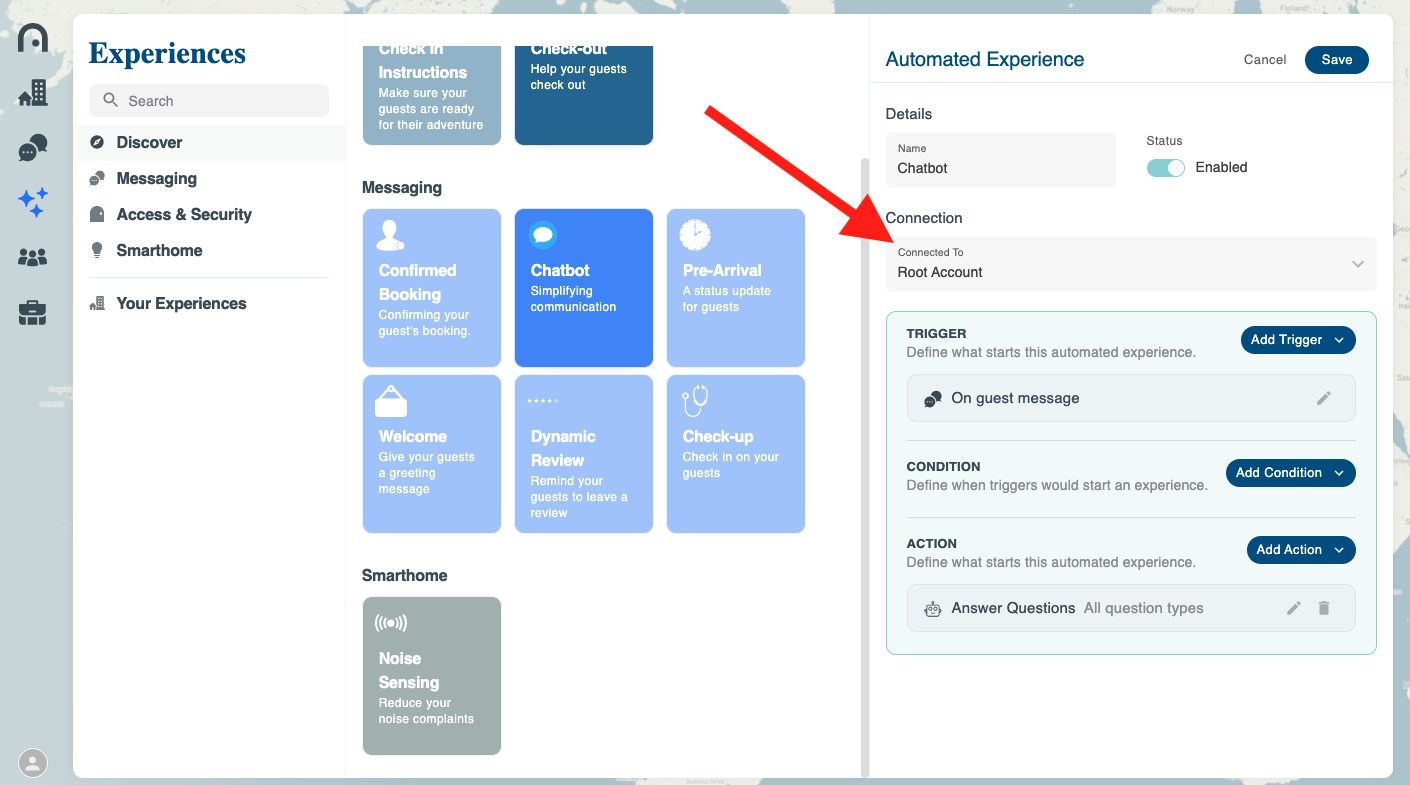Save the automated experience

tap(1336, 60)
